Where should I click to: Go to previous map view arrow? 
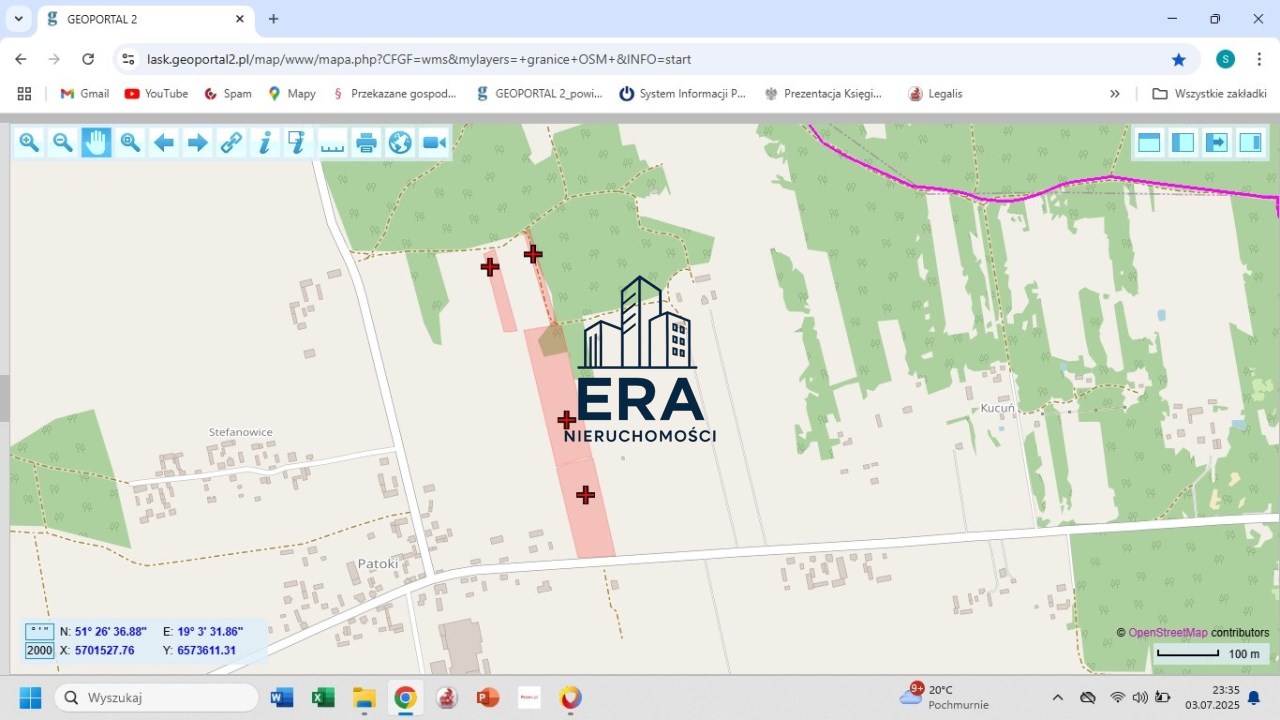[x=164, y=143]
